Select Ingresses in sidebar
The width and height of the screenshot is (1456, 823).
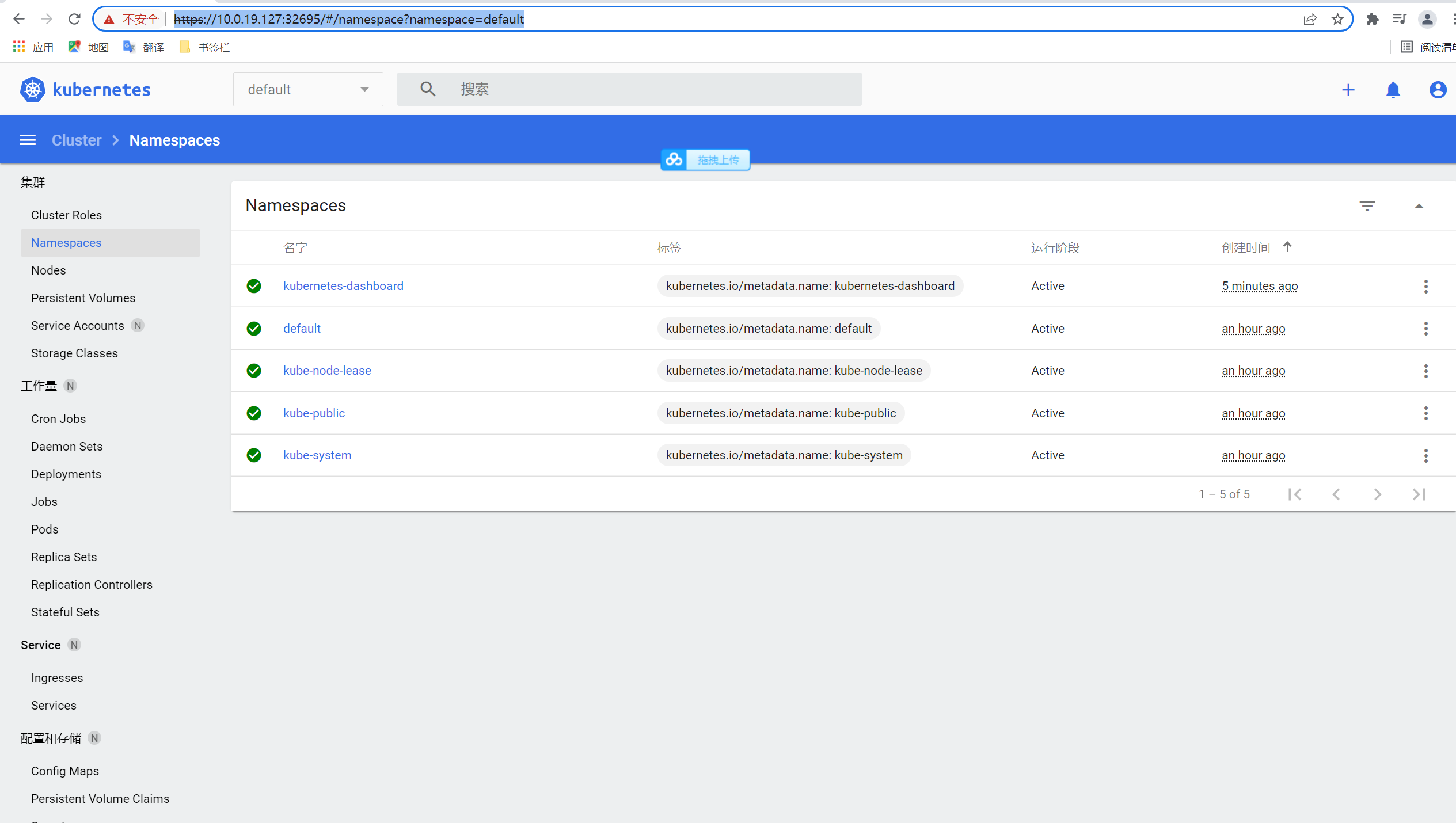click(57, 678)
